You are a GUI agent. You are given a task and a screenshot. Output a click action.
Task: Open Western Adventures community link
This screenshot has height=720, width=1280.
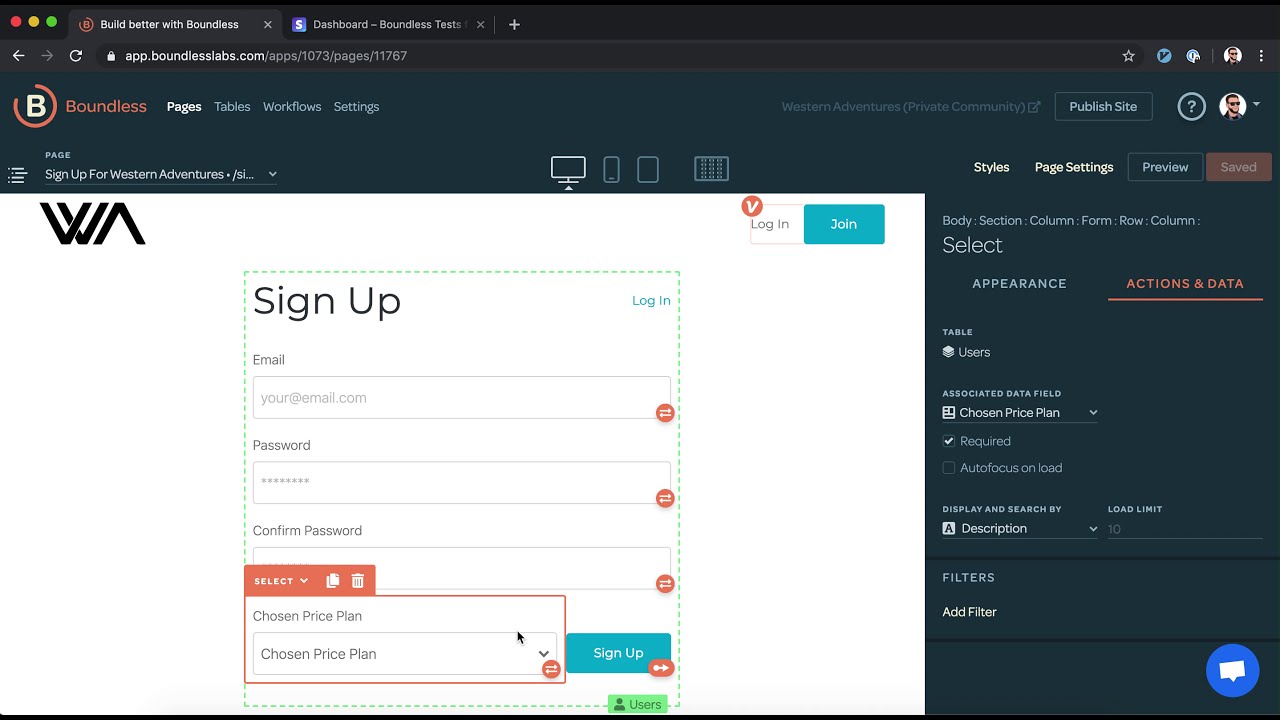click(x=911, y=106)
